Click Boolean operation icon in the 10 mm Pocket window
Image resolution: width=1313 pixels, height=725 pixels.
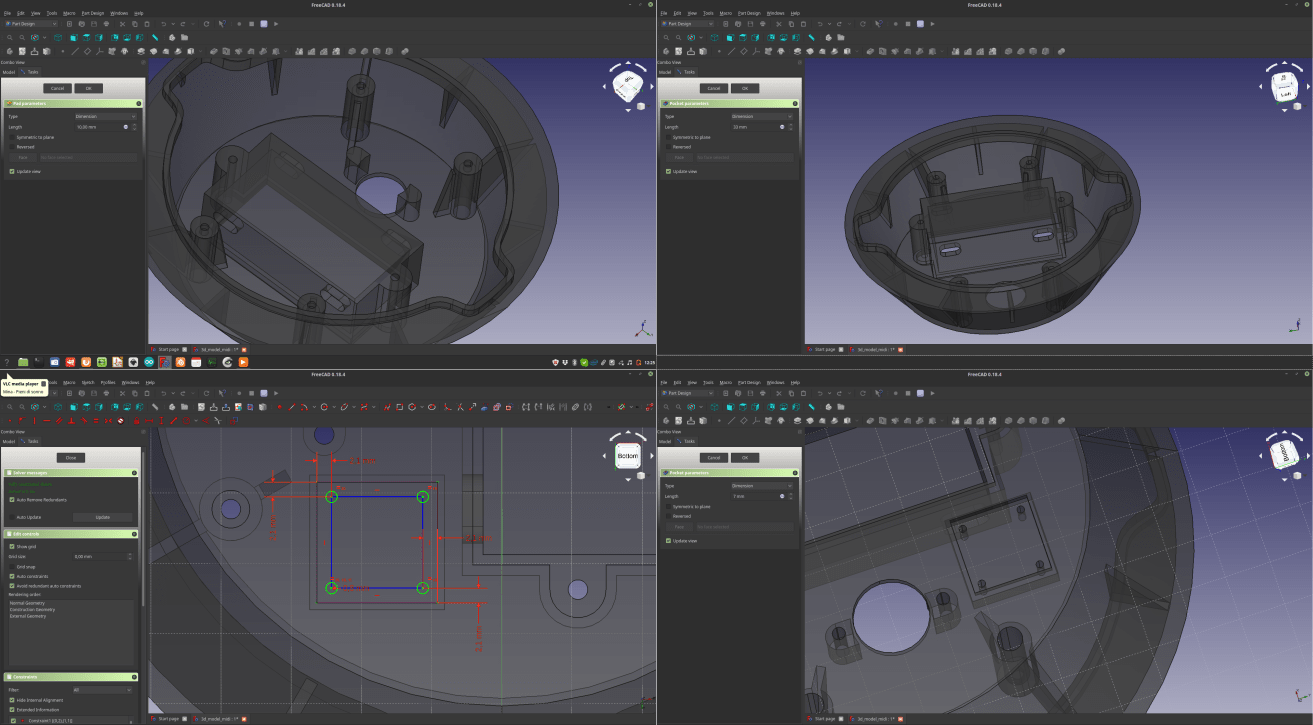1061,51
